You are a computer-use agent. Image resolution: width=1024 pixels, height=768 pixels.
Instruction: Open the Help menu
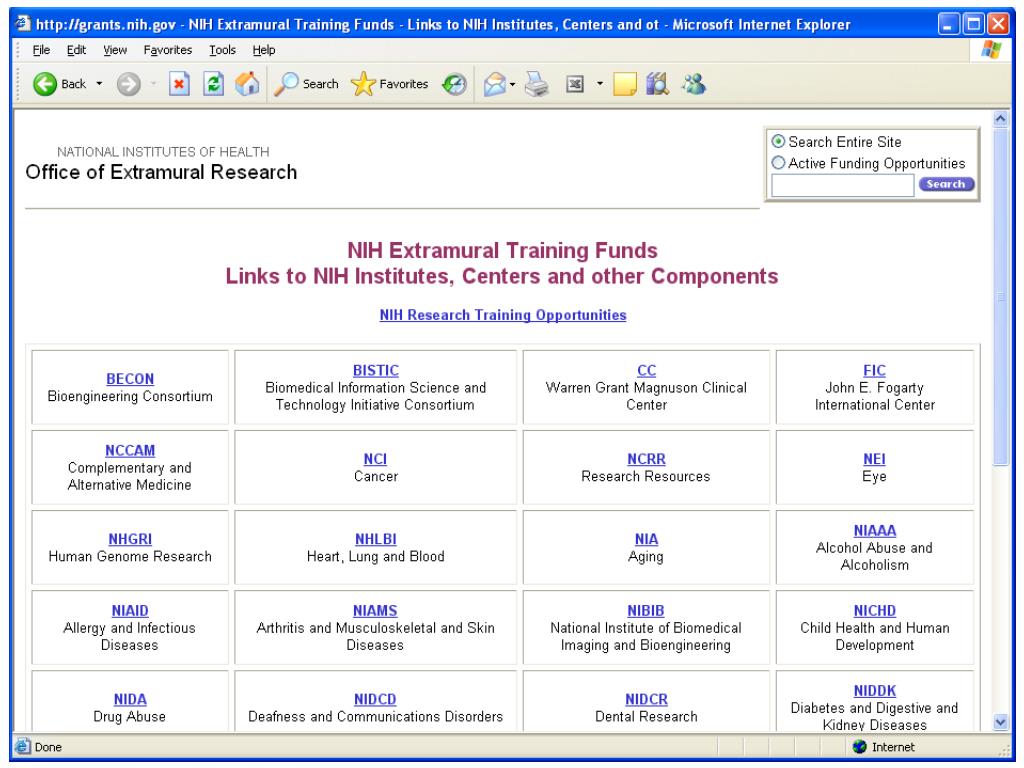(264, 50)
